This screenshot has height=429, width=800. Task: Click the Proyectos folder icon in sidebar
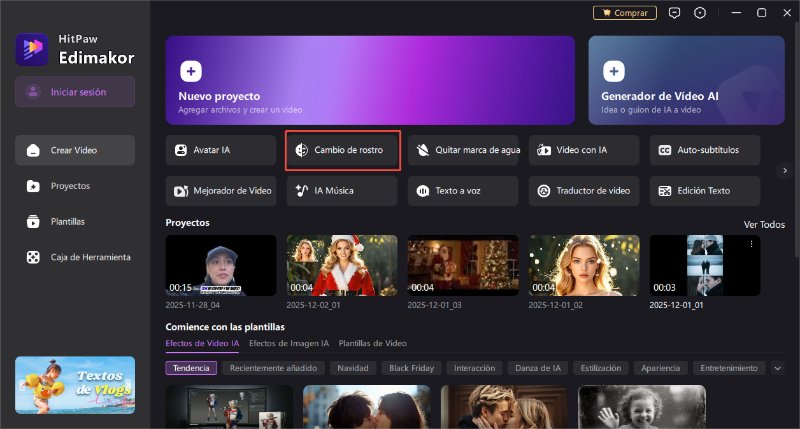click(33, 186)
